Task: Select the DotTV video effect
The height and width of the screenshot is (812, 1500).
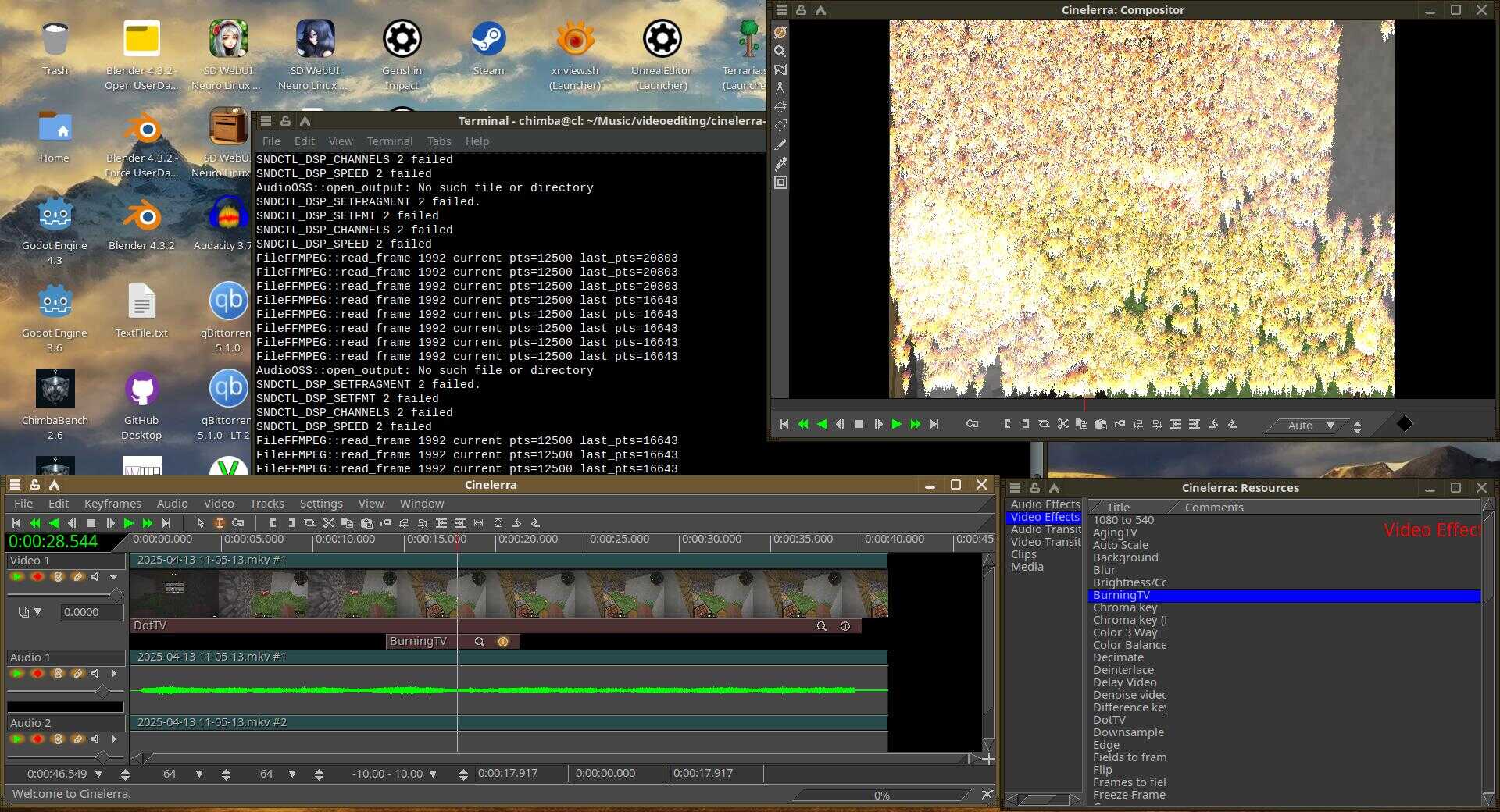Action: [1109, 720]
